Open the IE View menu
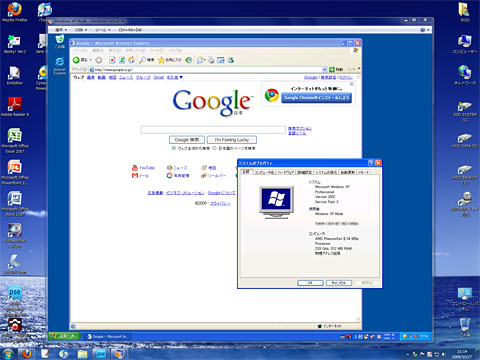This screenshot has width=480, height=360. (x=115, y=50)
